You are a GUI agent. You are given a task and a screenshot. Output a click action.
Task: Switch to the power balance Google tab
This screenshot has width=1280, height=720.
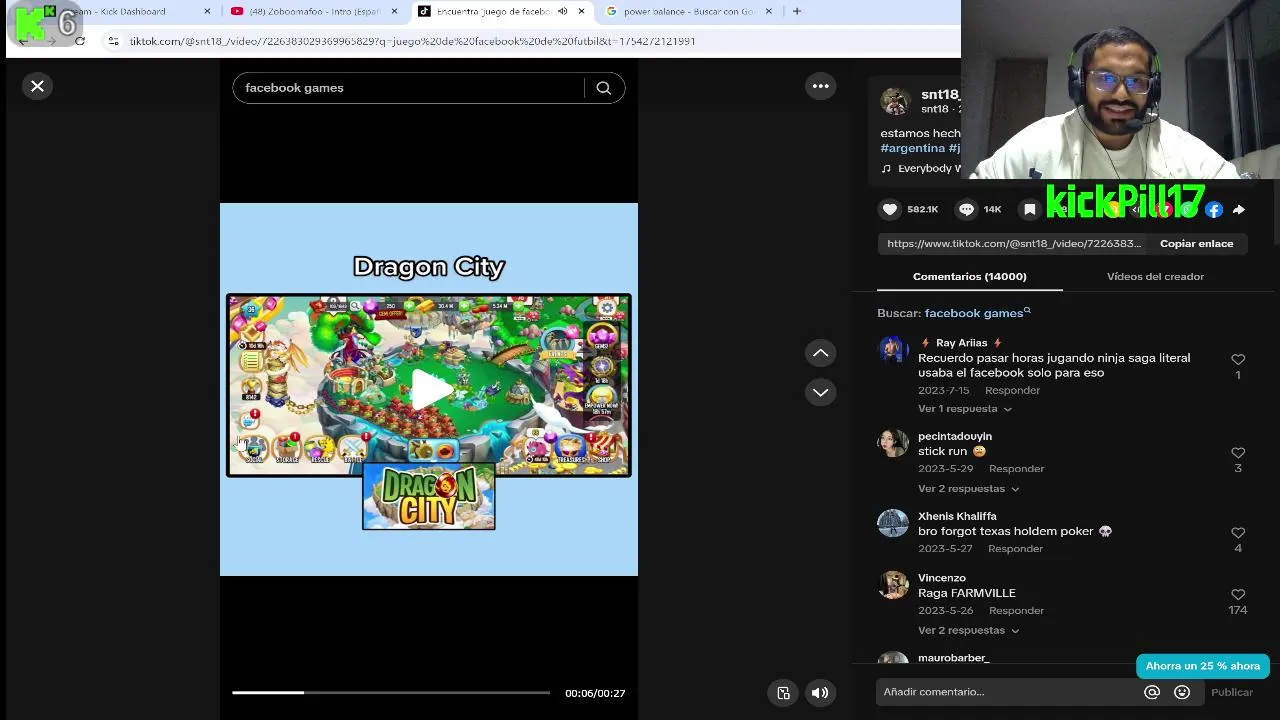coord(688,12)
